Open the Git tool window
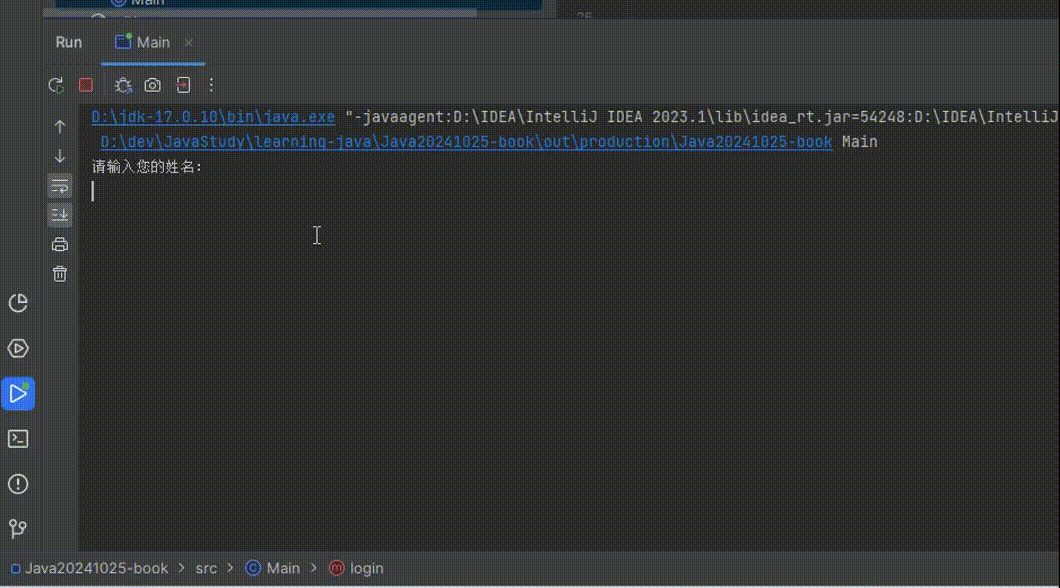Viewport: 1060px width, 588px height. tap(18, 529)
